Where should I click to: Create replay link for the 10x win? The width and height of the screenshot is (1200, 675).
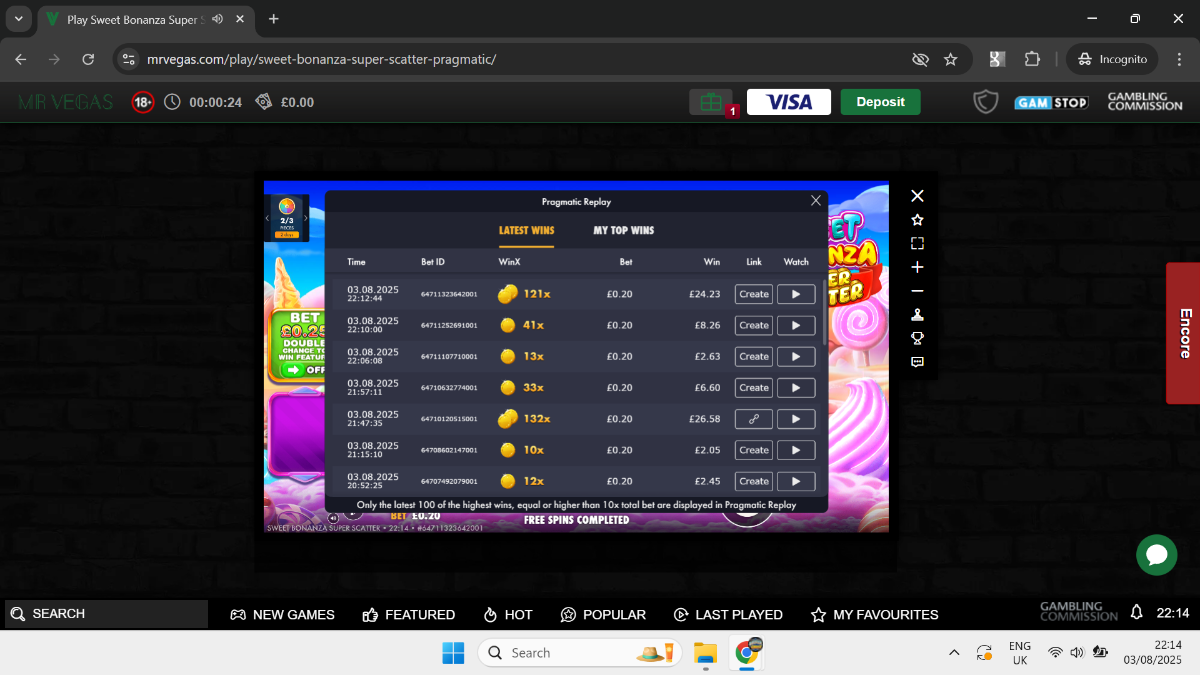pos(754,450)
